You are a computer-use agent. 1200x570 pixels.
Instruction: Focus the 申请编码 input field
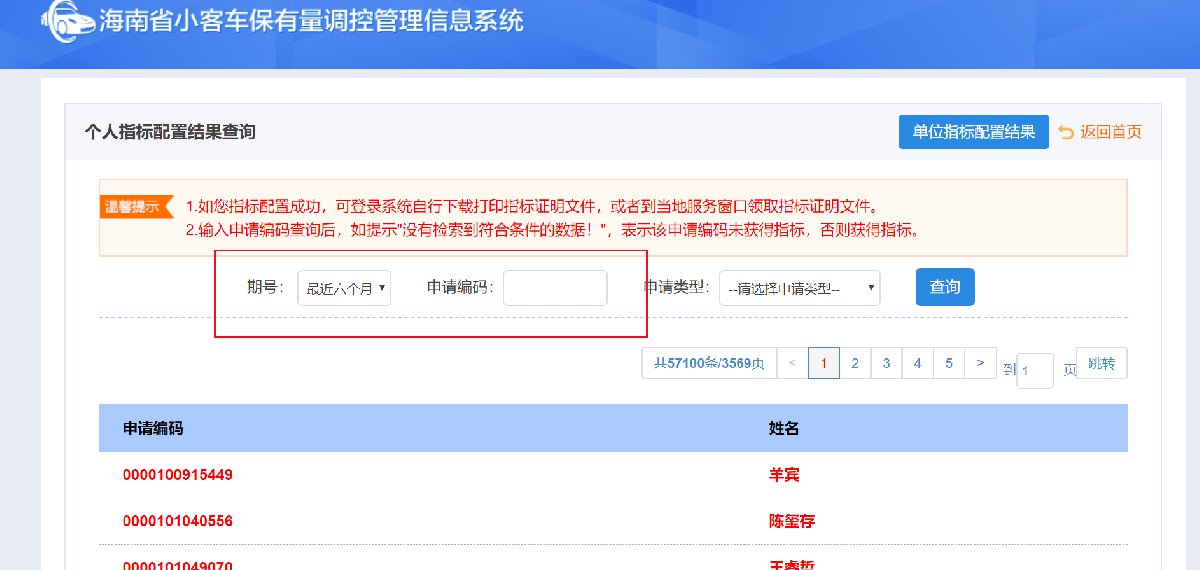(x=555, y=288)
